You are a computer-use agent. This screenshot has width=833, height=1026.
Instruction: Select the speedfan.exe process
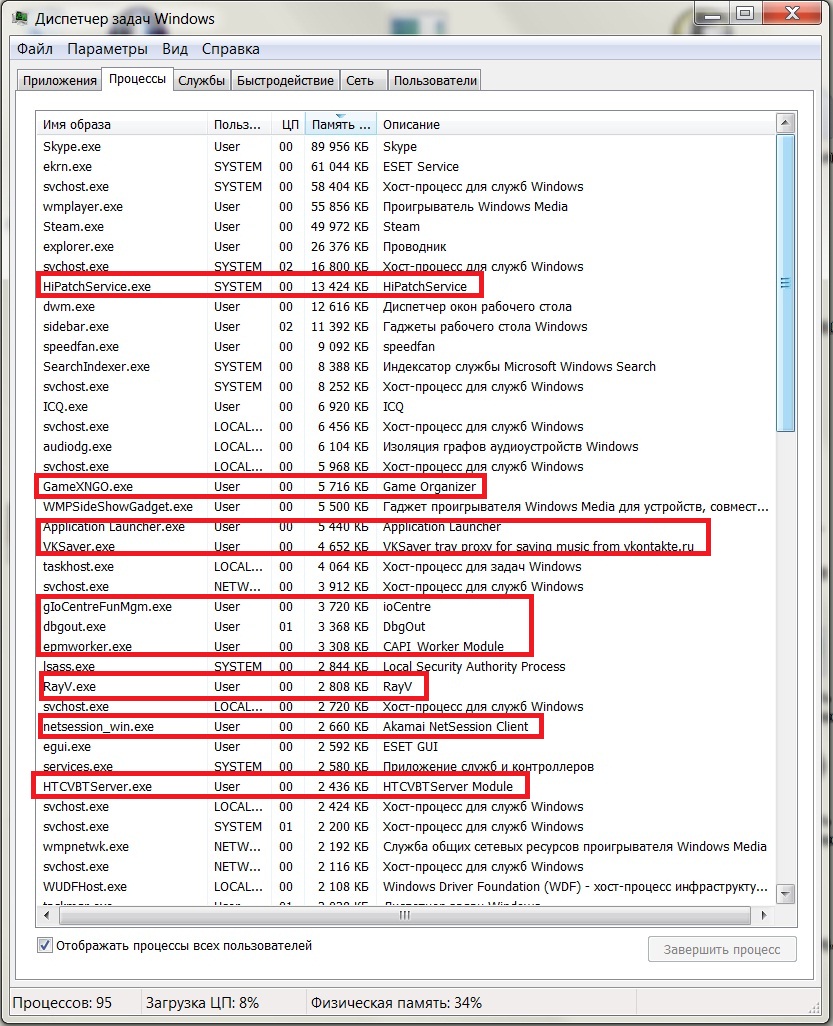[406, 347]
